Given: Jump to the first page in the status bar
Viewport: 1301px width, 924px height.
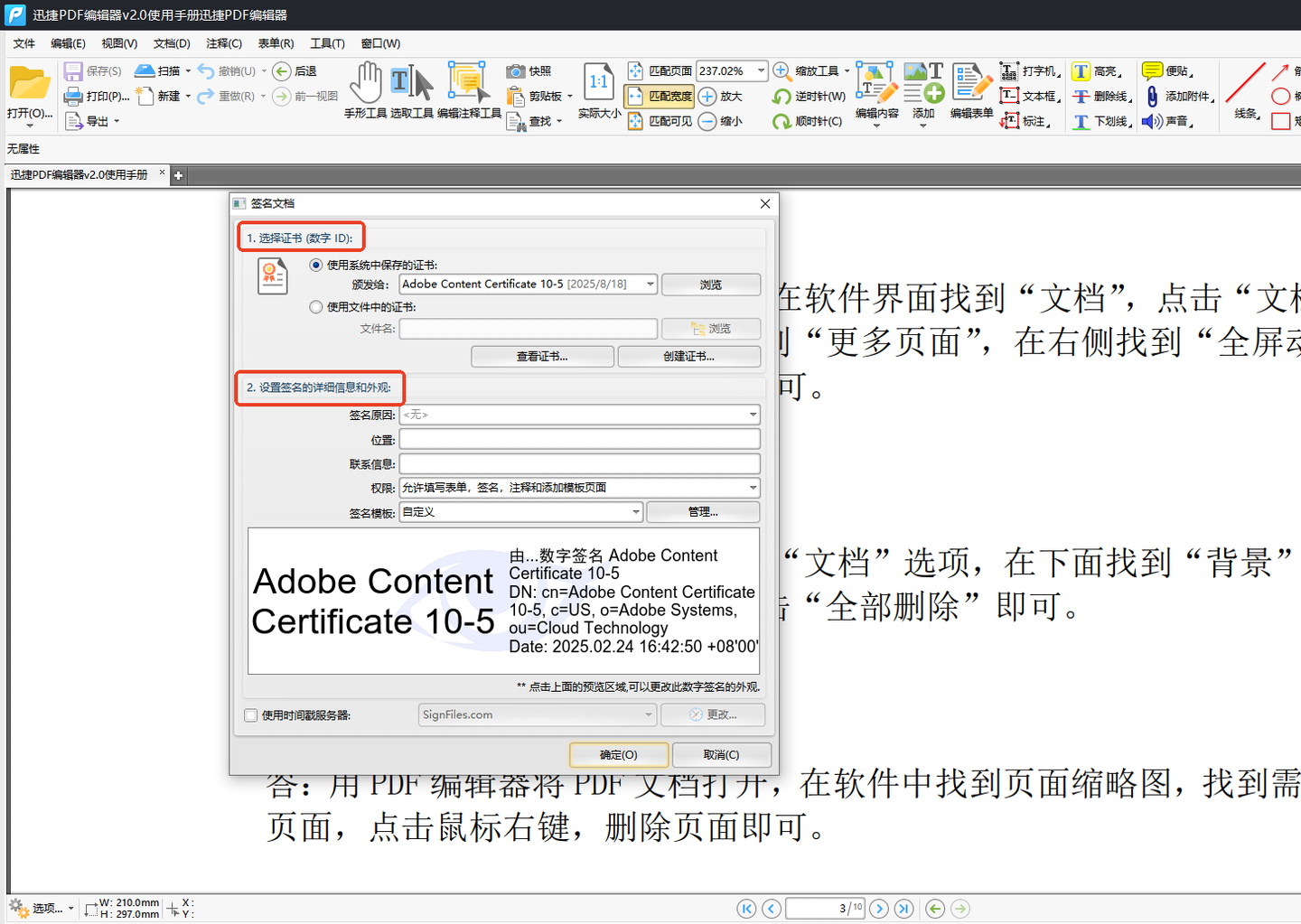Looking at the screenshot, I should pos(746,909).
